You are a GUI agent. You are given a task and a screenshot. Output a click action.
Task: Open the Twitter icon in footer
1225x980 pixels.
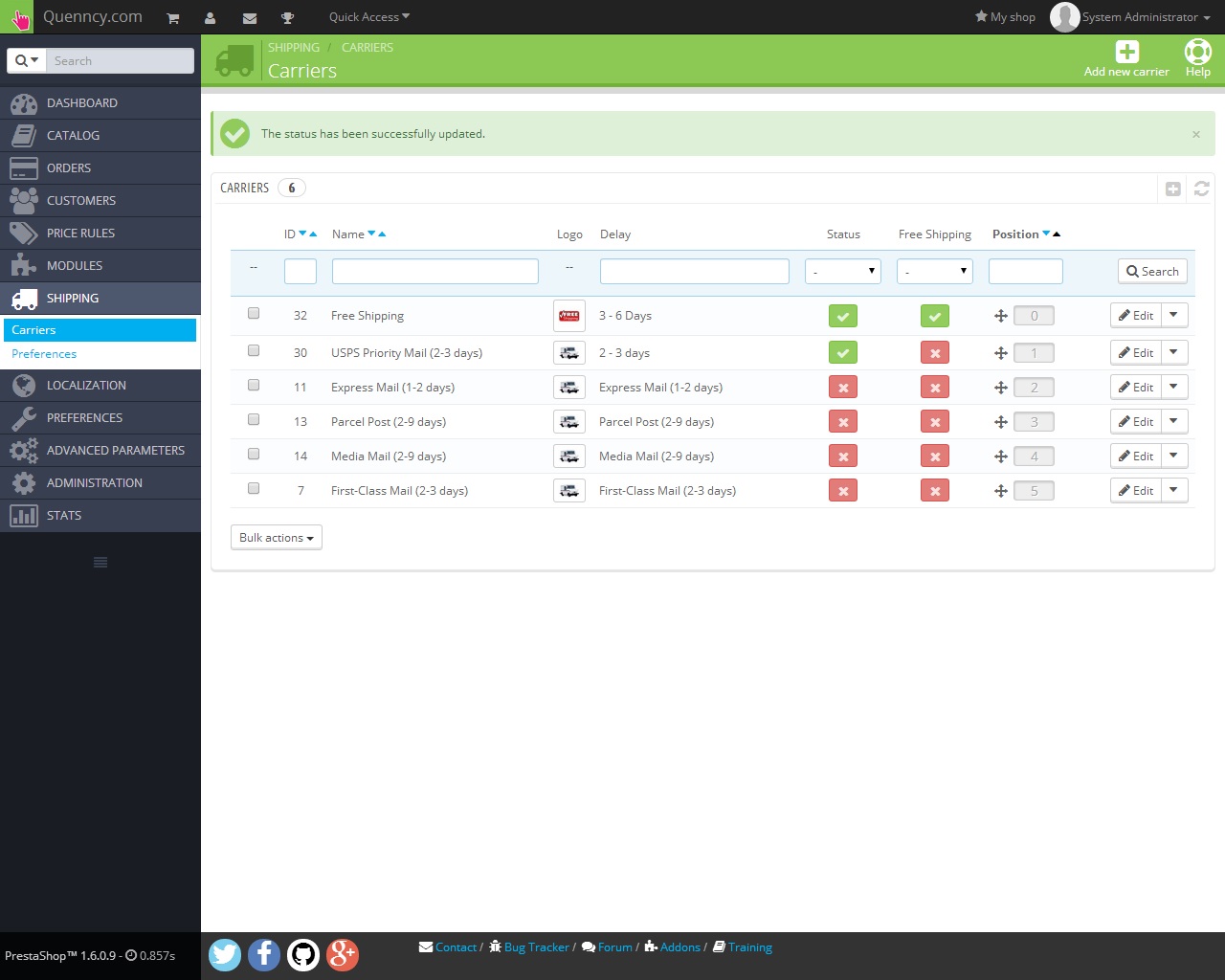[225, 954]
